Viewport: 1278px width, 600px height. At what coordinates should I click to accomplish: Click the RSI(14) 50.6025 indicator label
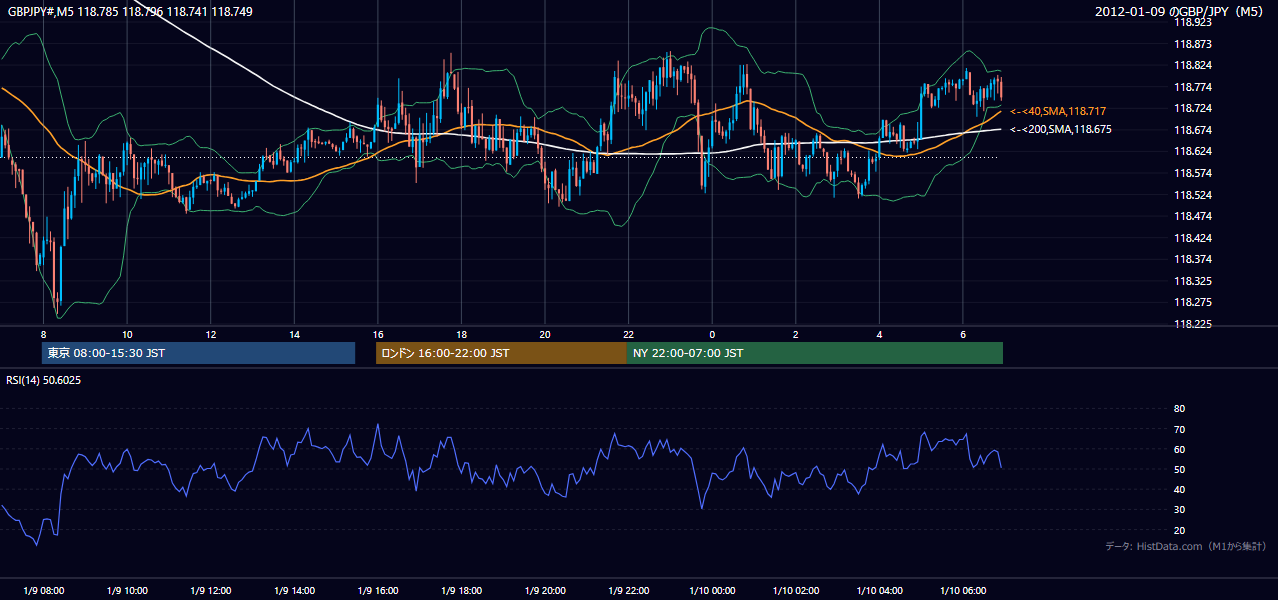(44, 380)
